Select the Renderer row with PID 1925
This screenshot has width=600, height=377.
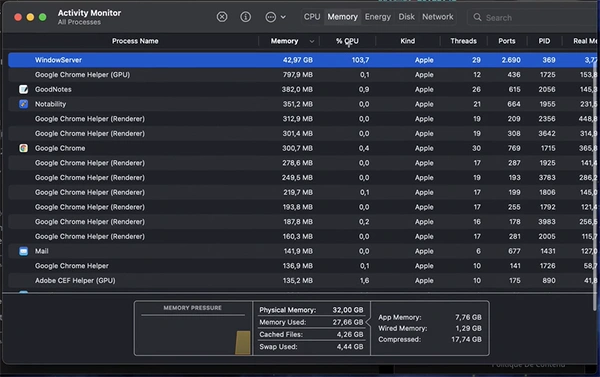(302, 163)
